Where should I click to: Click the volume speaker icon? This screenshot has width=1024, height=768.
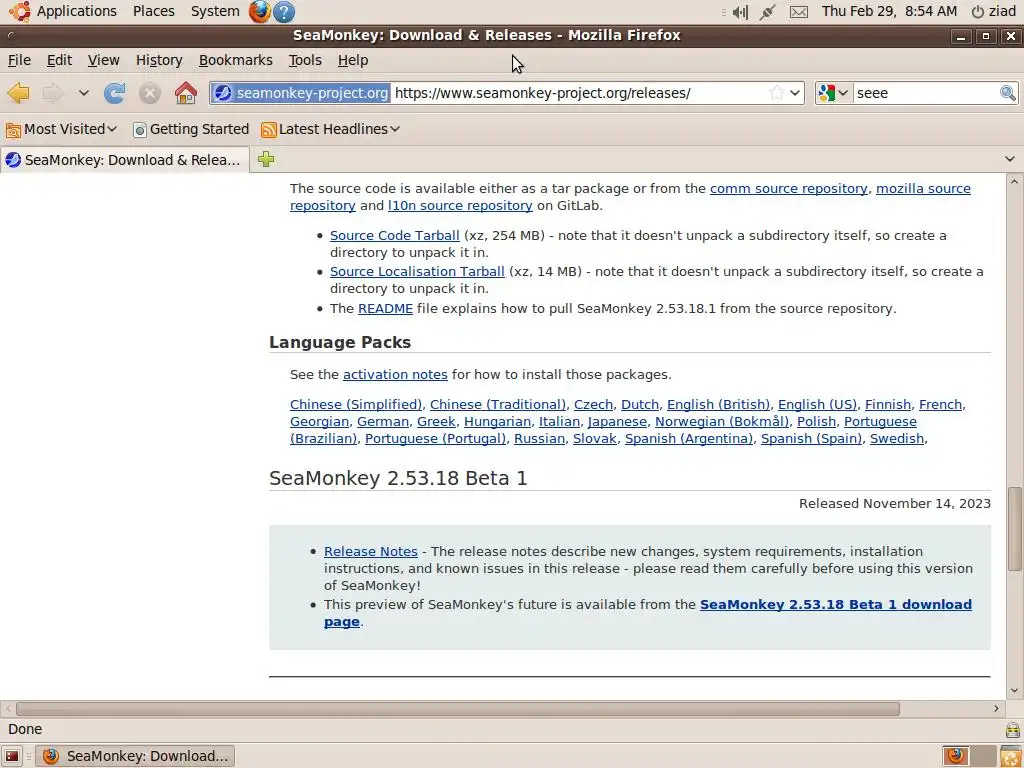[x=740, y=12]
